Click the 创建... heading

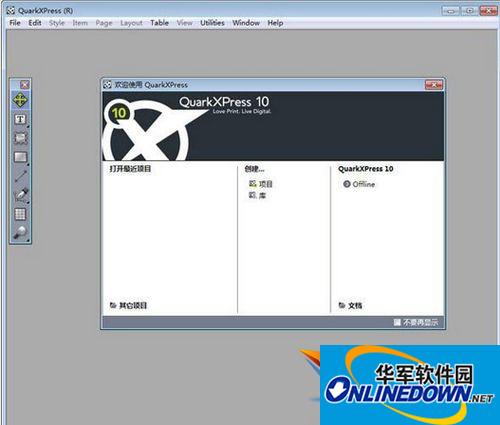click(x=254, y=168)
